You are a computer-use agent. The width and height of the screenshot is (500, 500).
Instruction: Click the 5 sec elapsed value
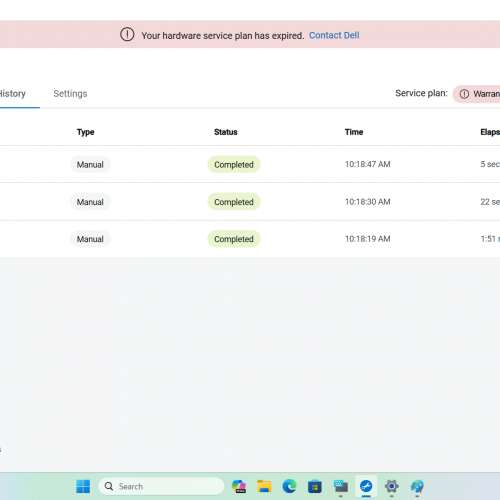490,164
